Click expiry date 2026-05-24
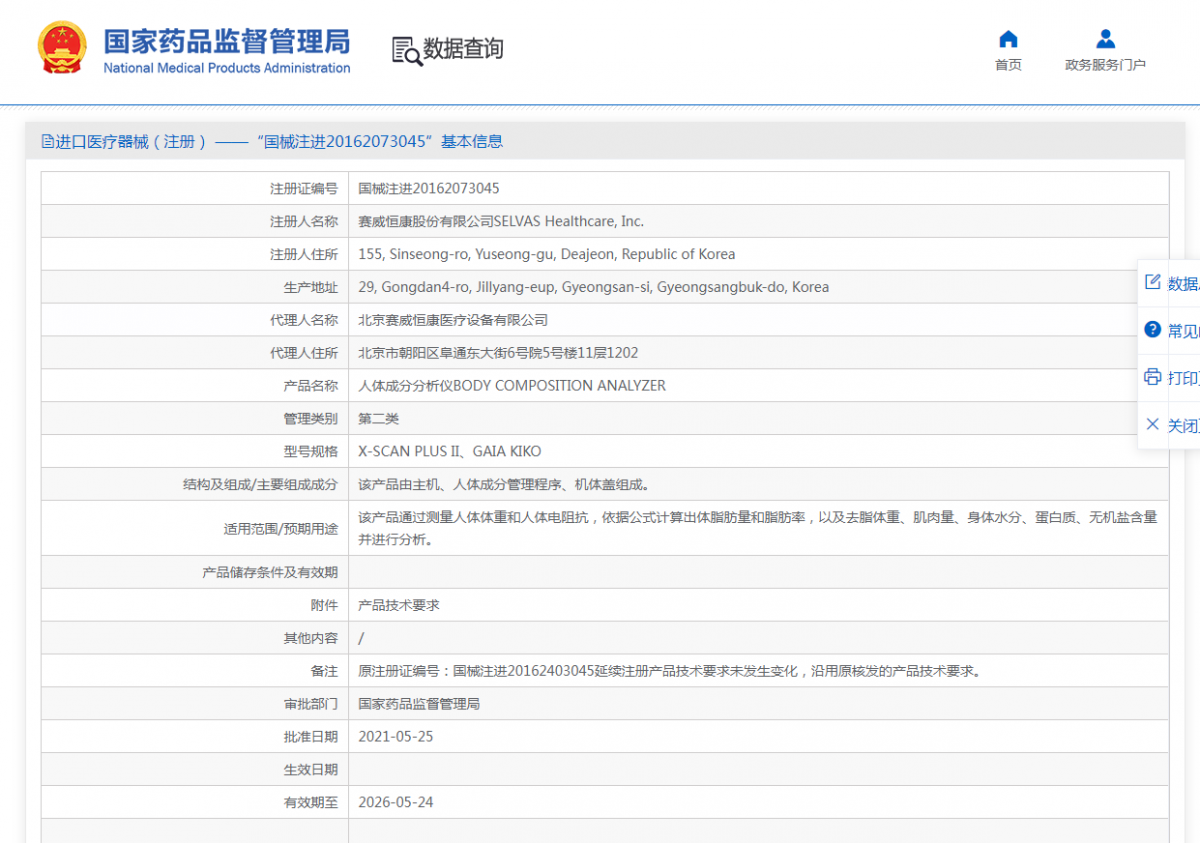This screenshot has width=1200, height=843. 396,802
